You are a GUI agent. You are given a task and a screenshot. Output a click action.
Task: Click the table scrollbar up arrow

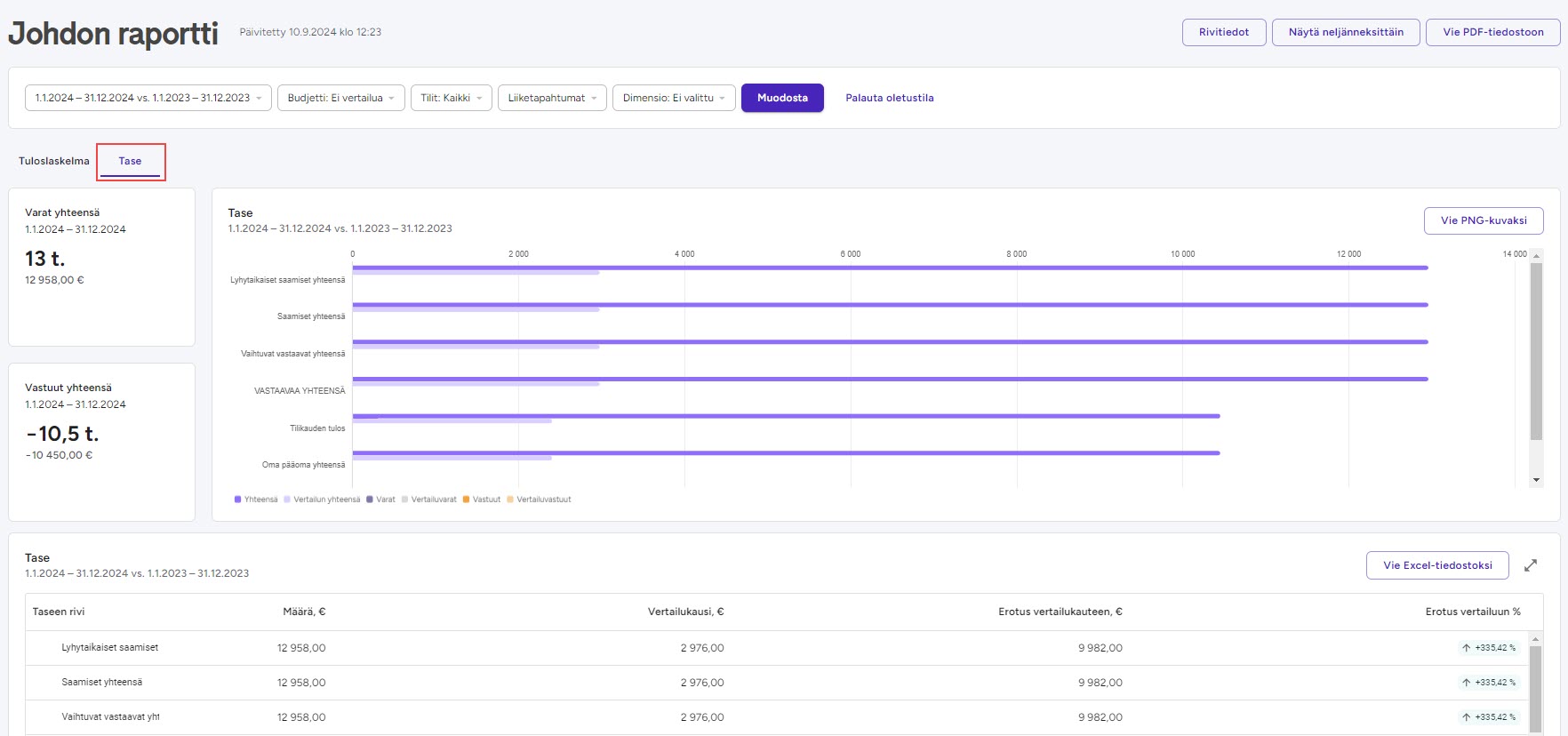coord(1535,639)
